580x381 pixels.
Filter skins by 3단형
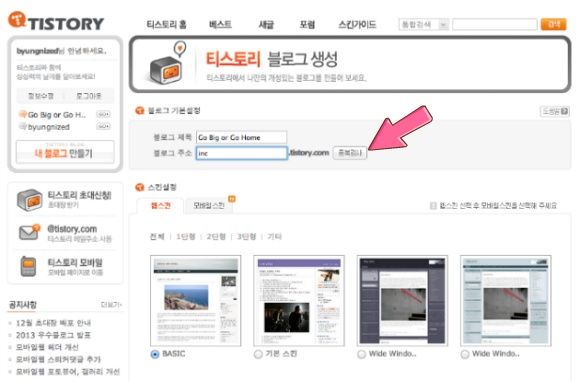[246, 237]
